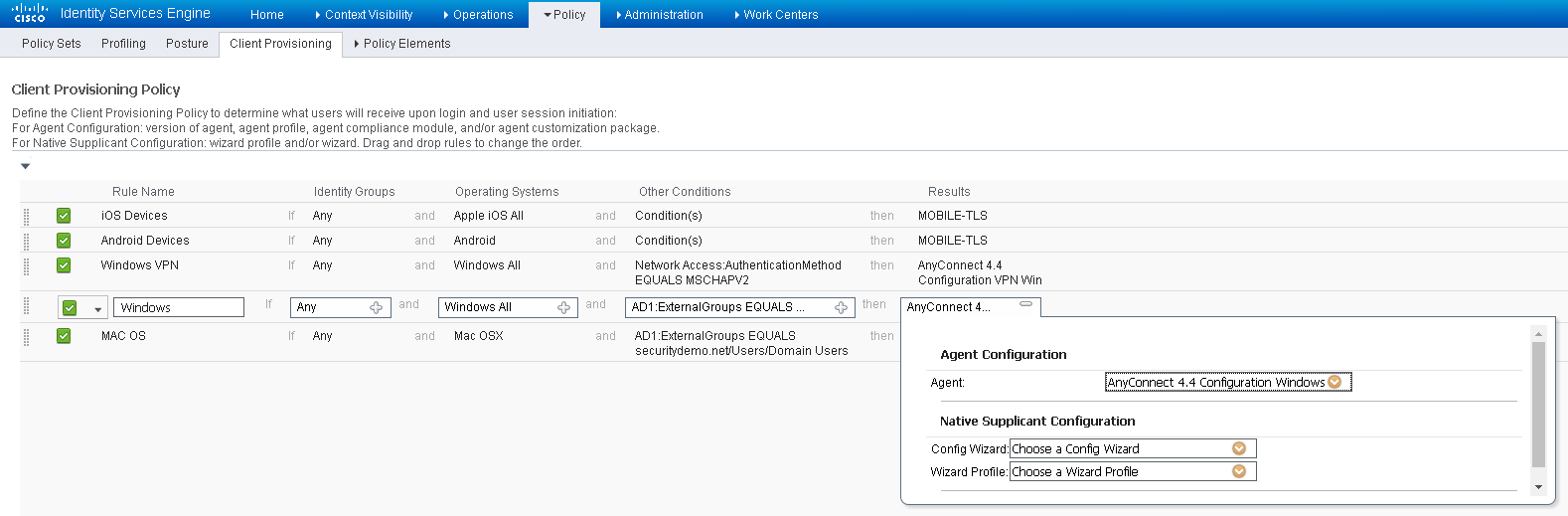Switch to Profiling tab

click(x=123, y=44)
